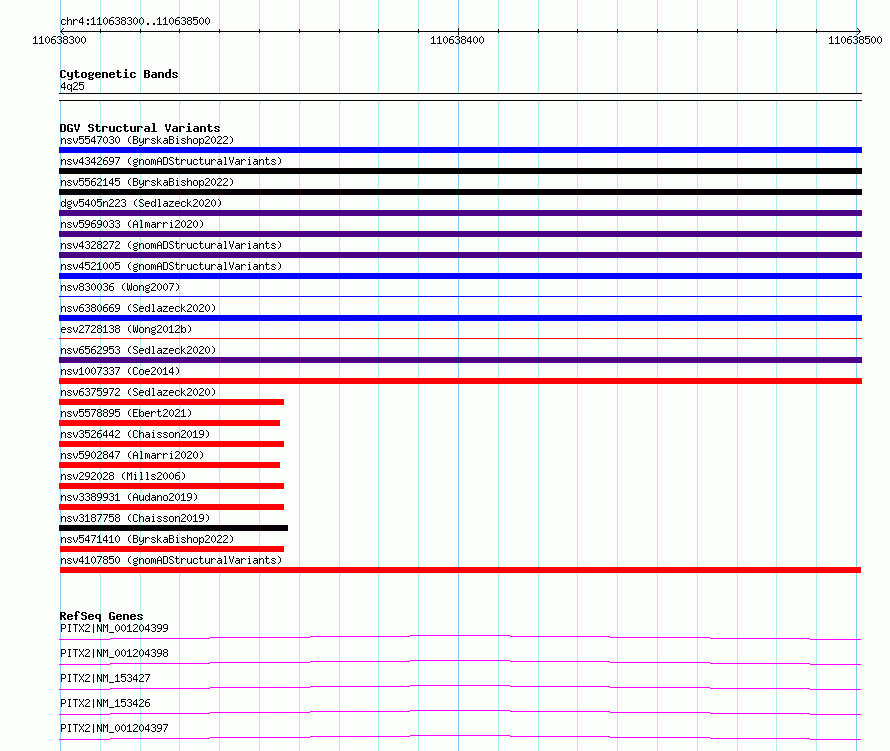The image size is (890, 751).
Task: Click the red bar under nsv292028
Action: pyautogui.click(x=171, y=486)
